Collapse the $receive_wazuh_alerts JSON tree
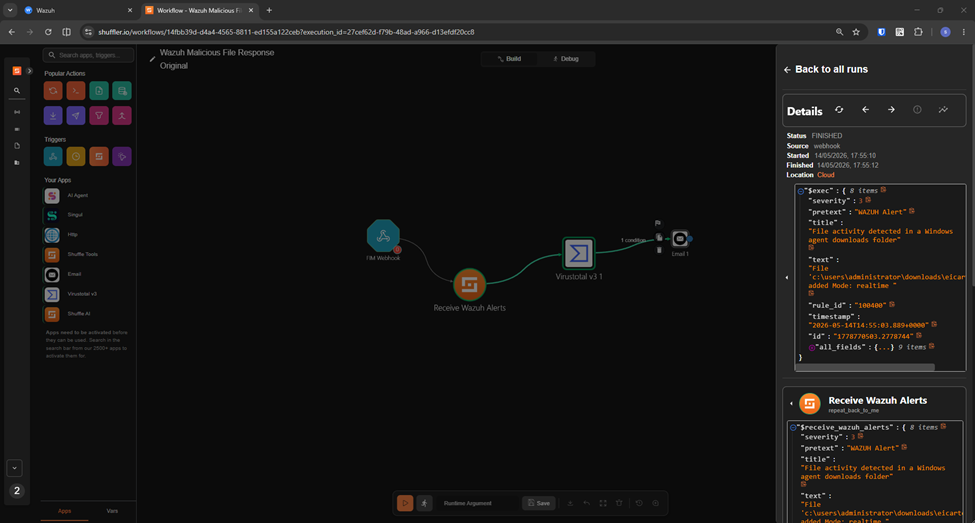The height and width of the screenshot is (523, 975). (x=793, y=428)
